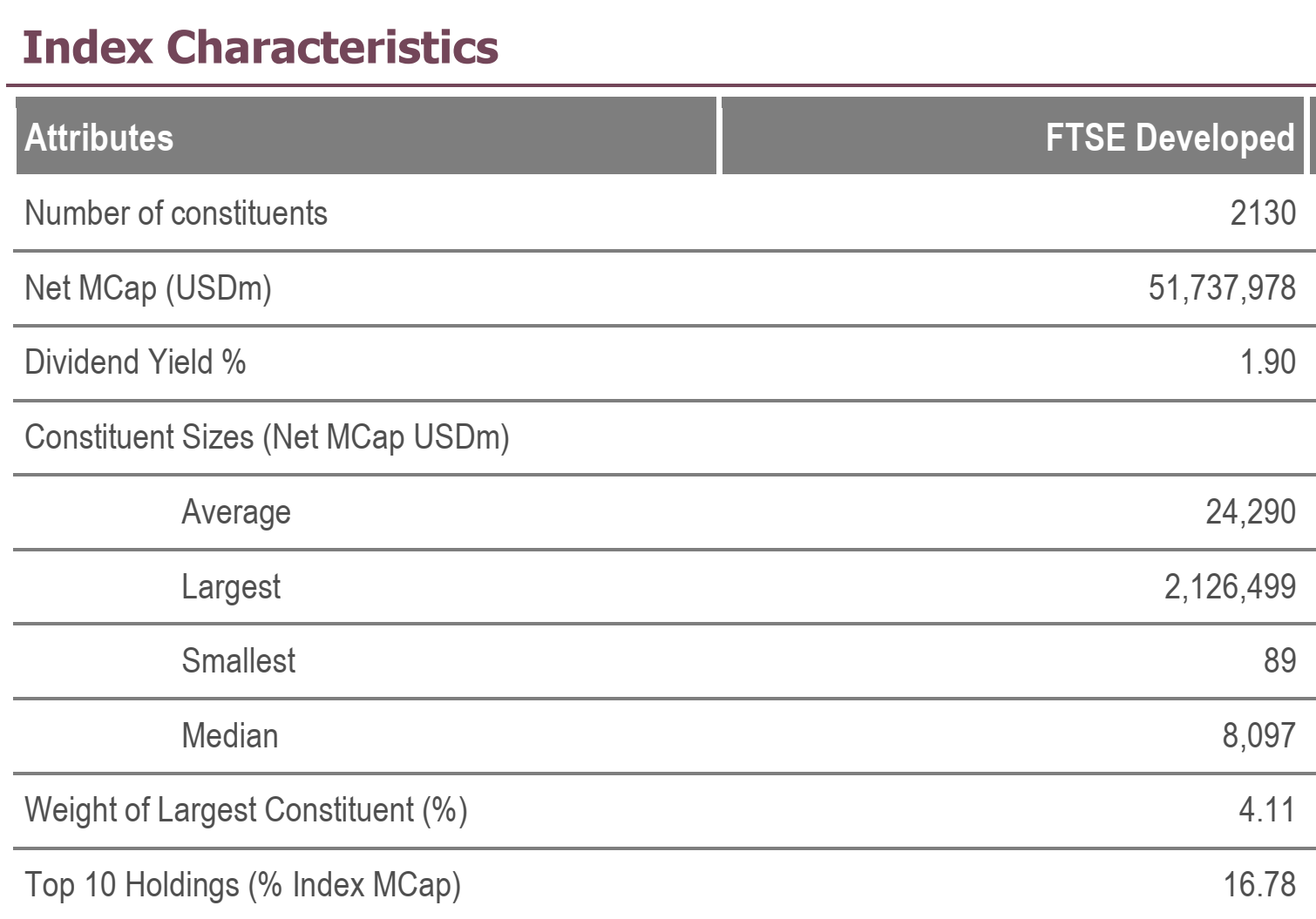Click the Smallest row label
This screenshot has height=919, width=1316.
pos(238,661)
